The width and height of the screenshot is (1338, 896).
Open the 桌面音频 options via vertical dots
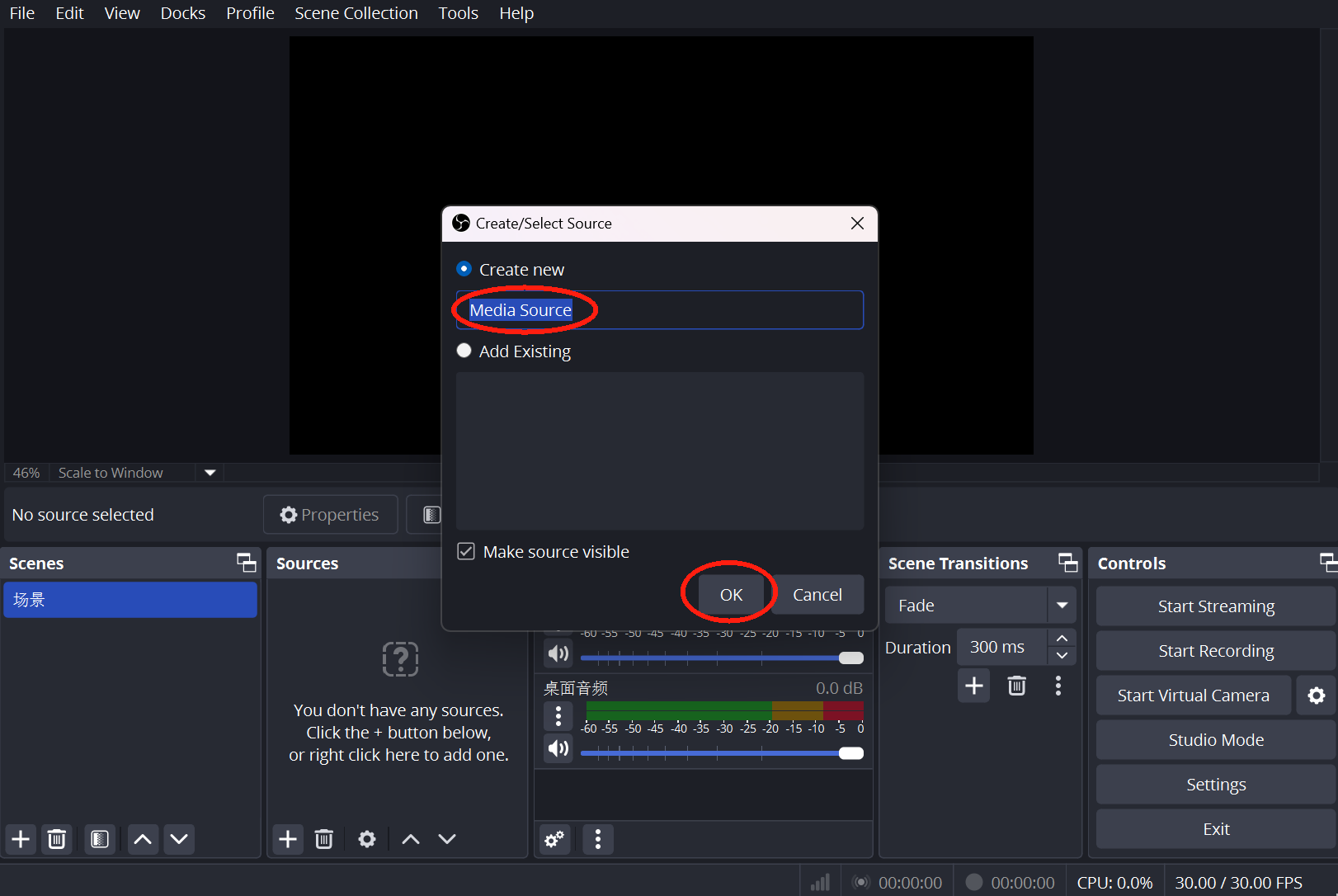[558, 716]
